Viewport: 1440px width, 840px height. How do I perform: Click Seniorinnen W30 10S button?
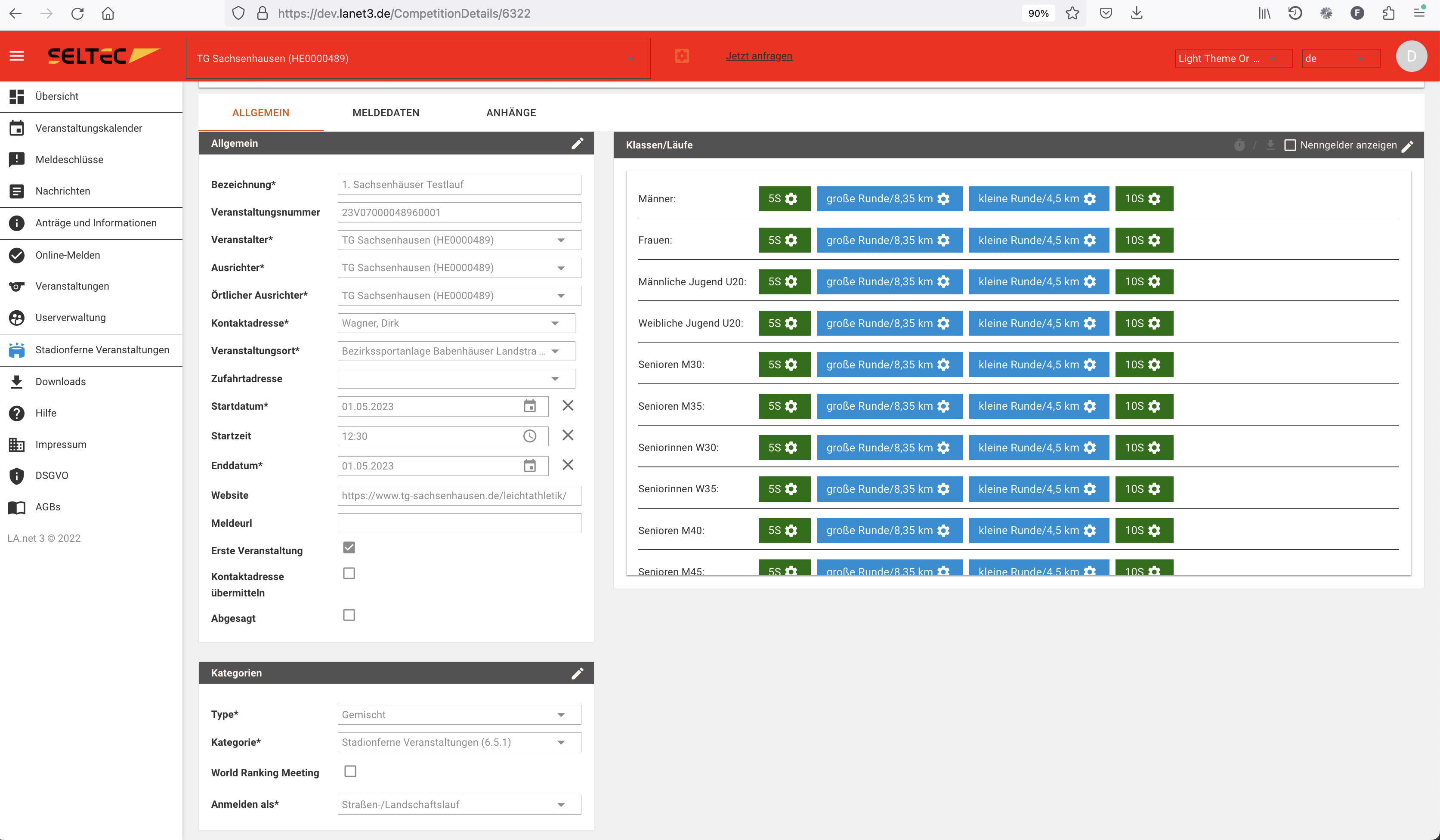coord(1144,448)
